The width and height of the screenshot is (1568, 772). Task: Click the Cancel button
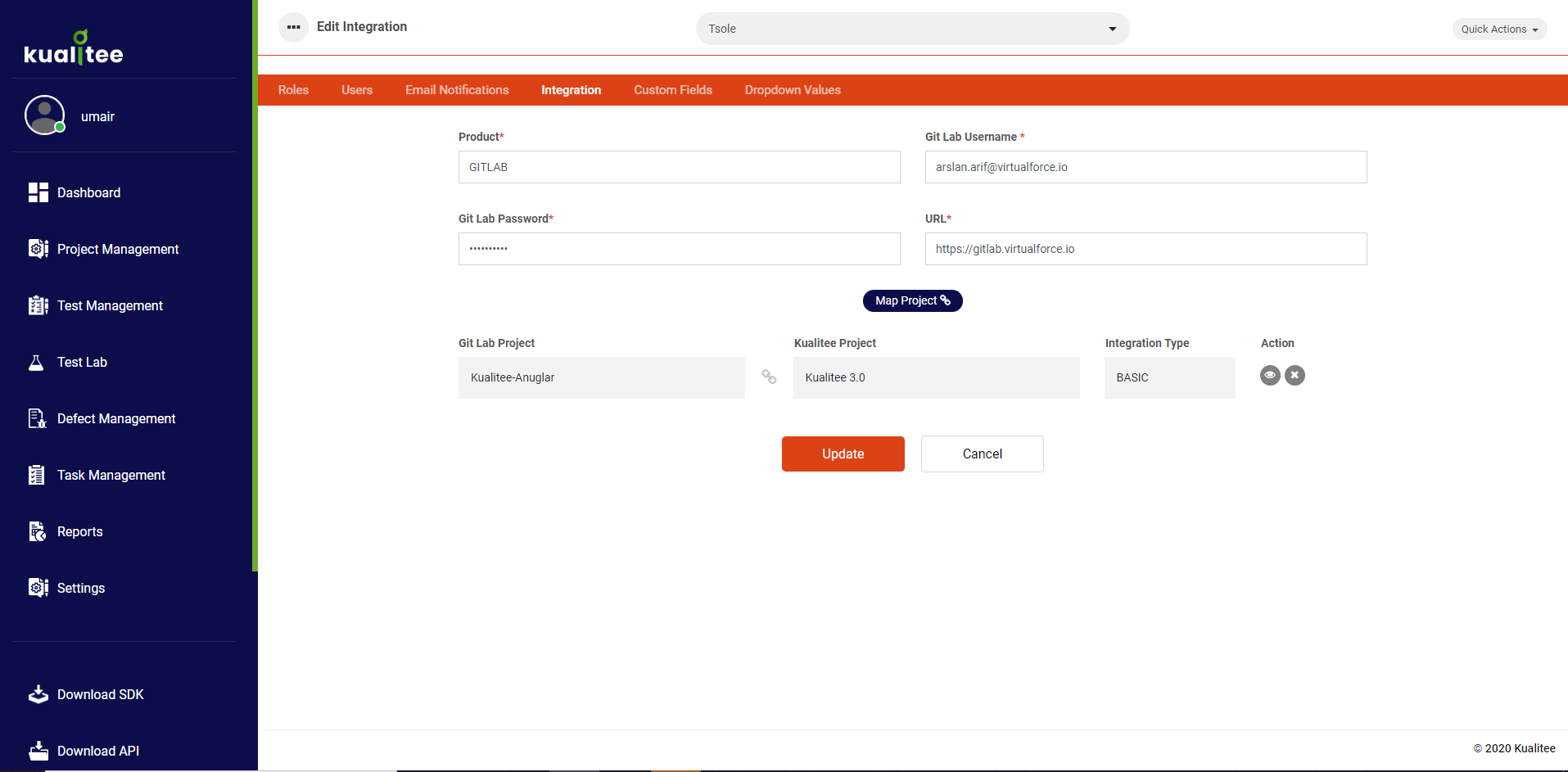tap(983, 454)
